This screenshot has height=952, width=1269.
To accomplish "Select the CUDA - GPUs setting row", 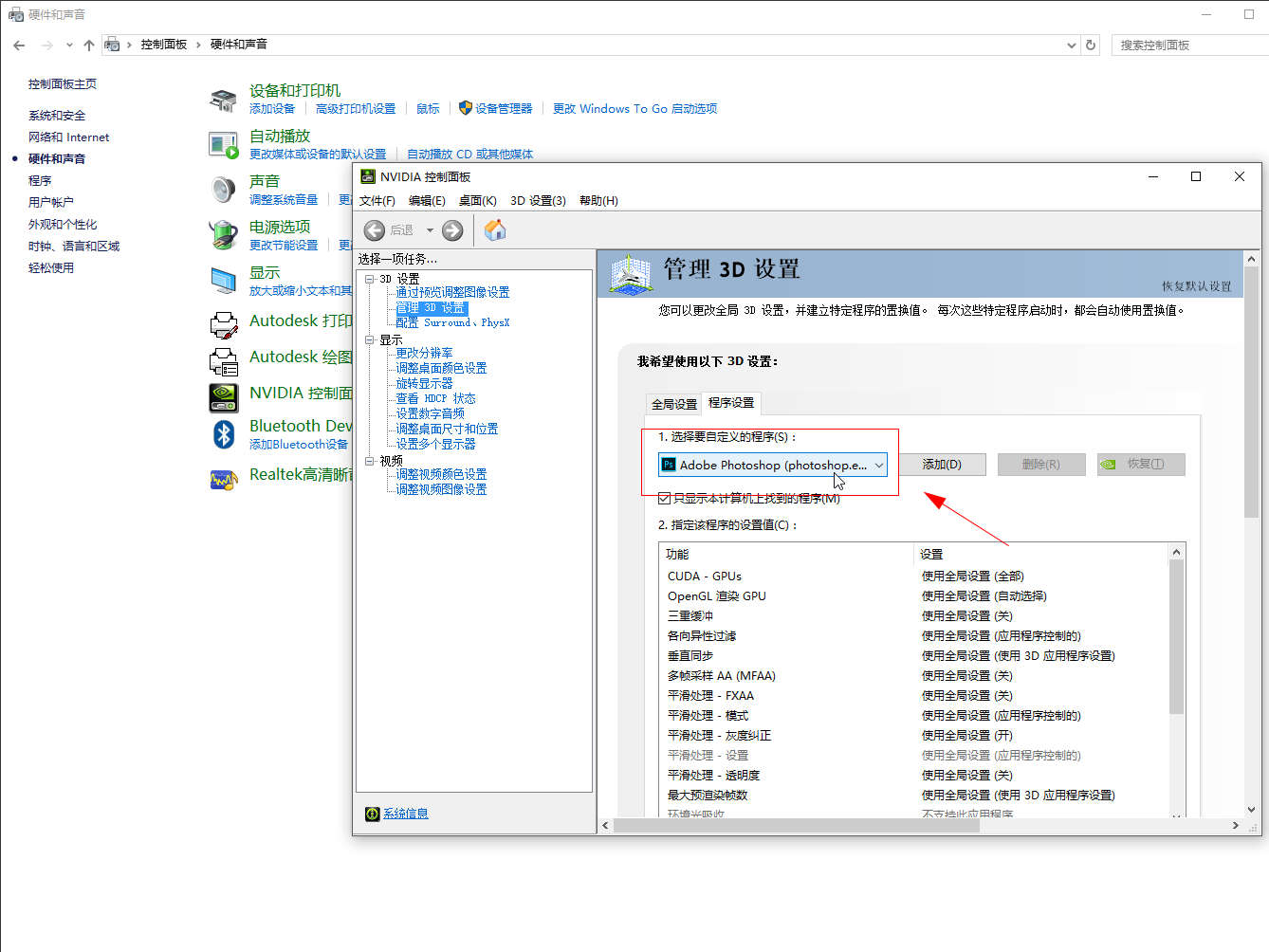I will point(913,577).
